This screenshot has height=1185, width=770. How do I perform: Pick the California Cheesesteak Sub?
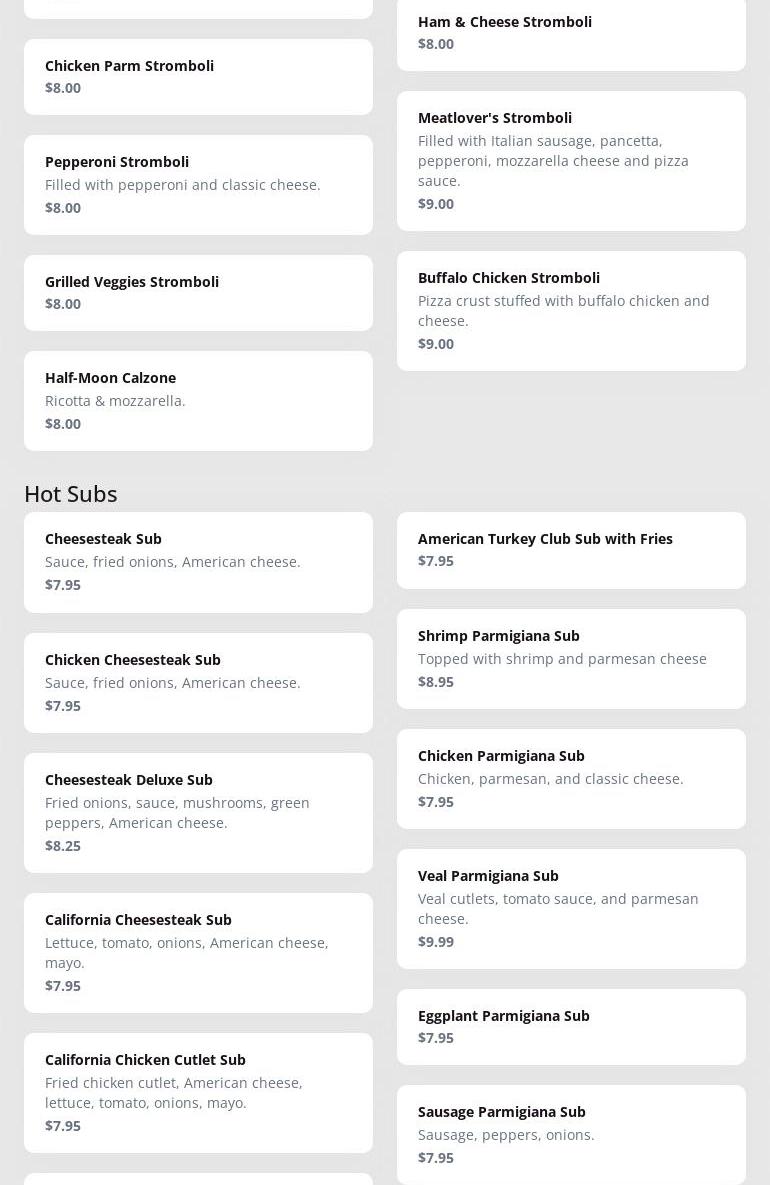(x=198, y=952)
